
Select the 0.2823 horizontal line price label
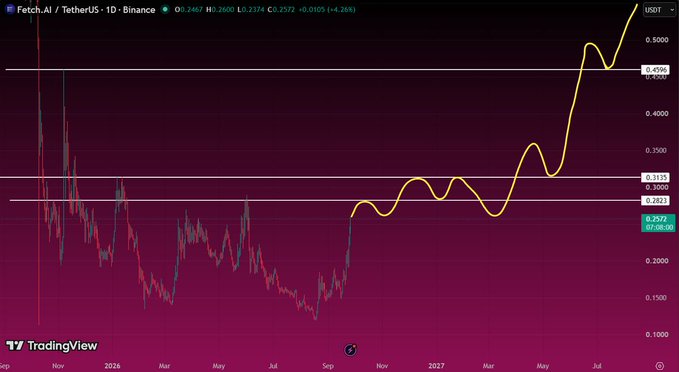click(x=656, y=200)
